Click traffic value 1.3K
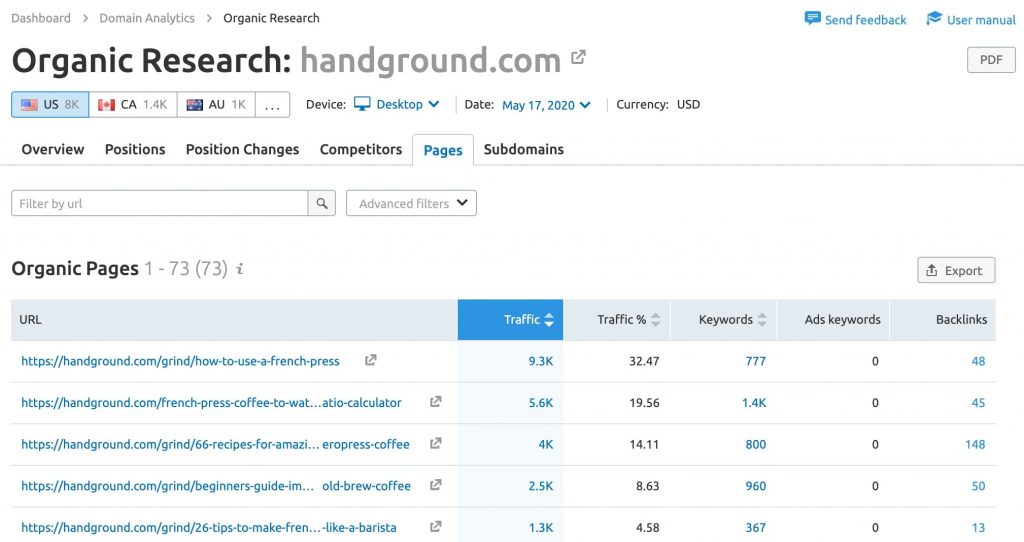This screenshot has height=542, width=1024. (x=541, y=528)
